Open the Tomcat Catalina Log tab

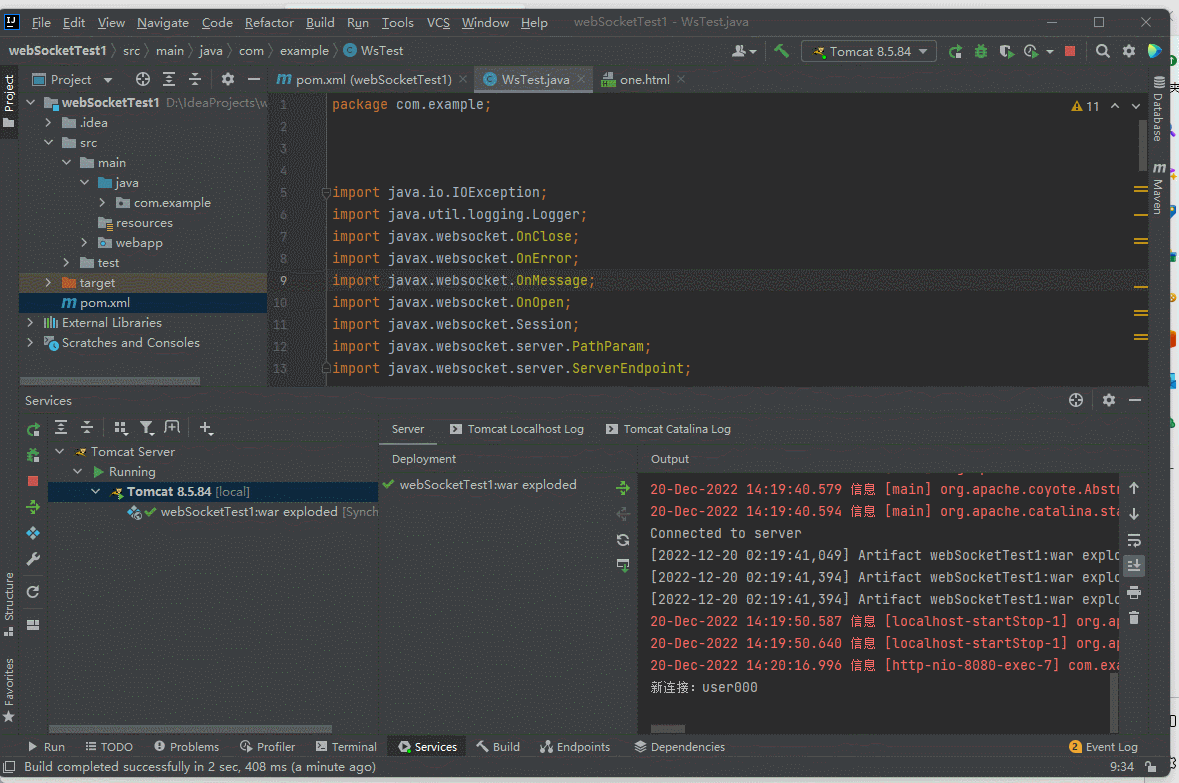pyautogui.click(x=676, y=429)
